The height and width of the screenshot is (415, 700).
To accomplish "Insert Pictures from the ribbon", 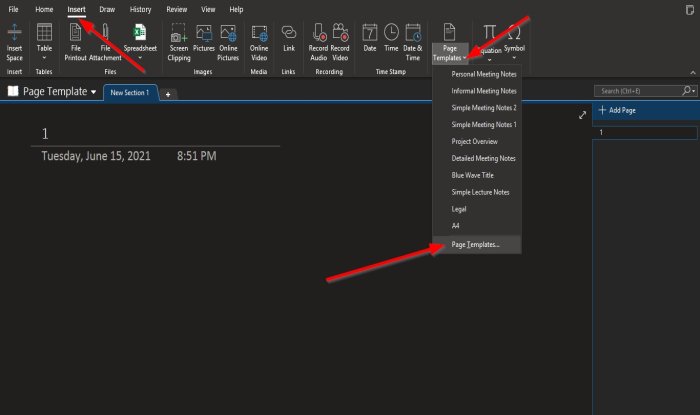I will tap(204, 33).
